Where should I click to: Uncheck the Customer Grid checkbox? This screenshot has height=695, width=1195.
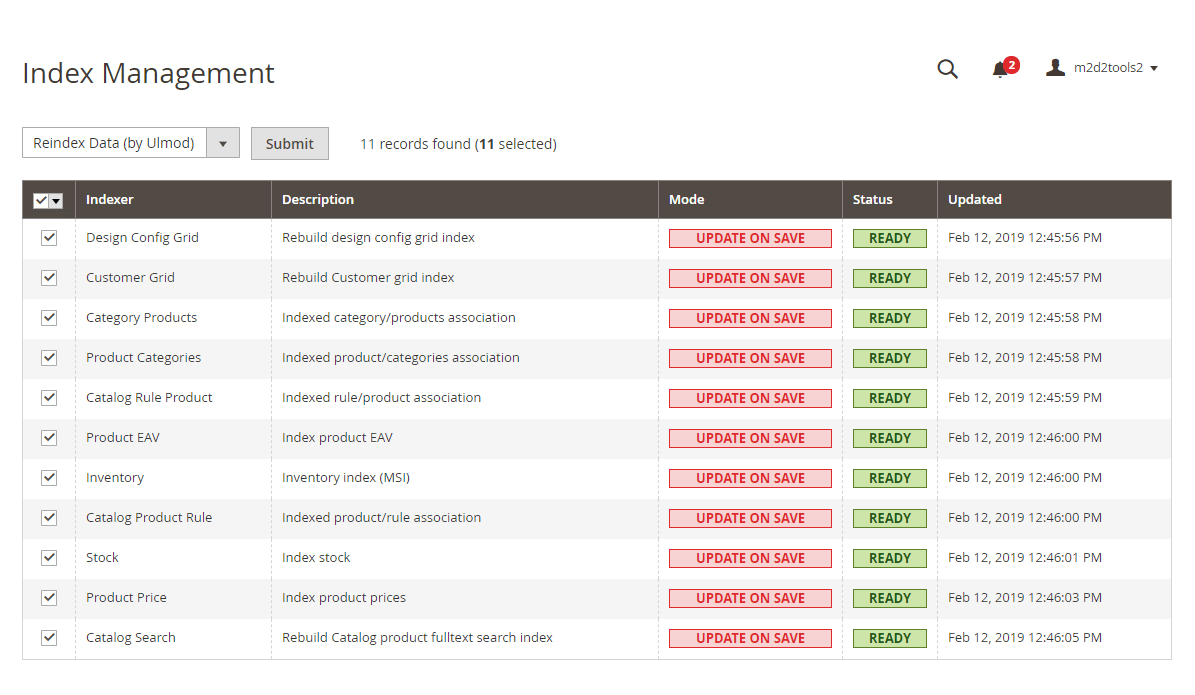point(49,277)
